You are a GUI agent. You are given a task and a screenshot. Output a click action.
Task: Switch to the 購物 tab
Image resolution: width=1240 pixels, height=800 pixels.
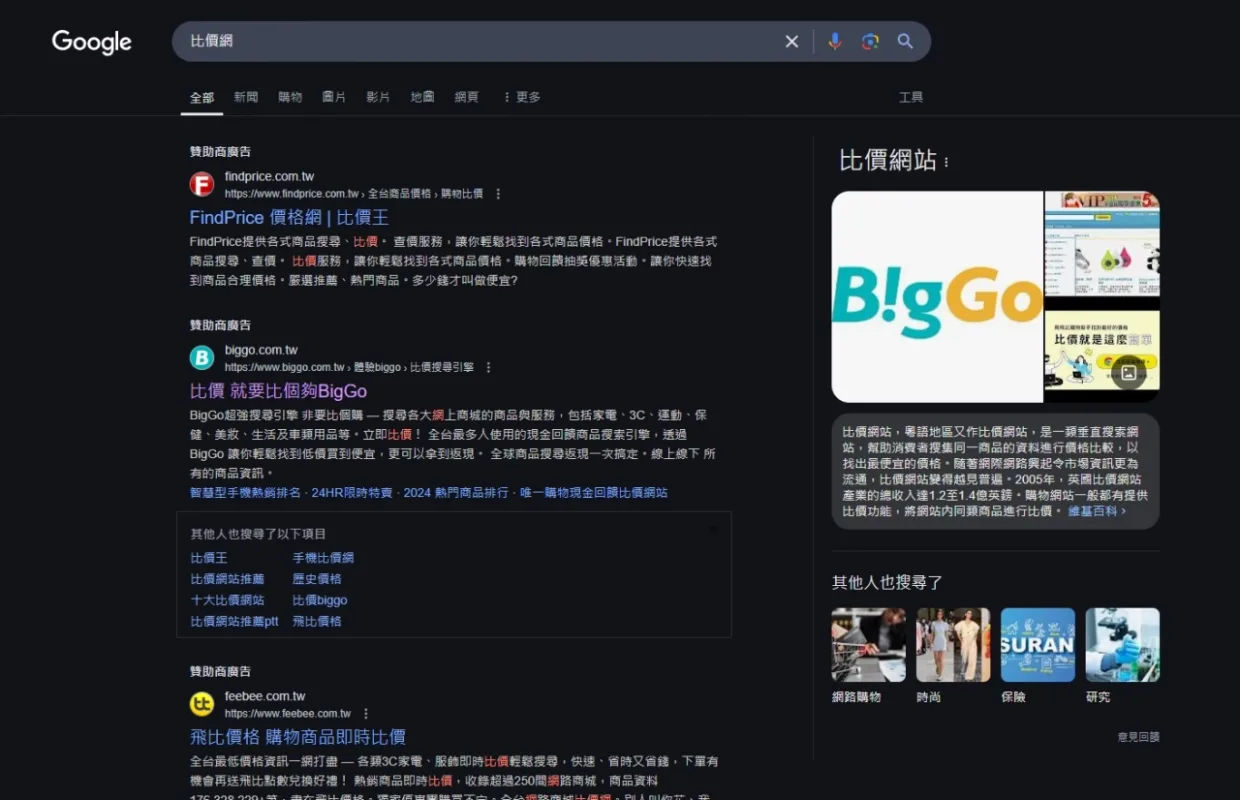[290, 97]
